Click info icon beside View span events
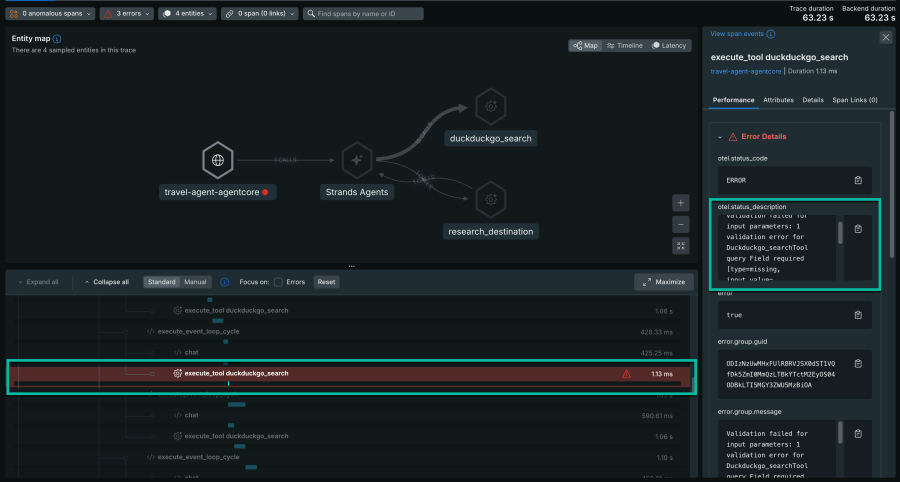The width and height of the screenshot is (900, 482). [771, 34]
